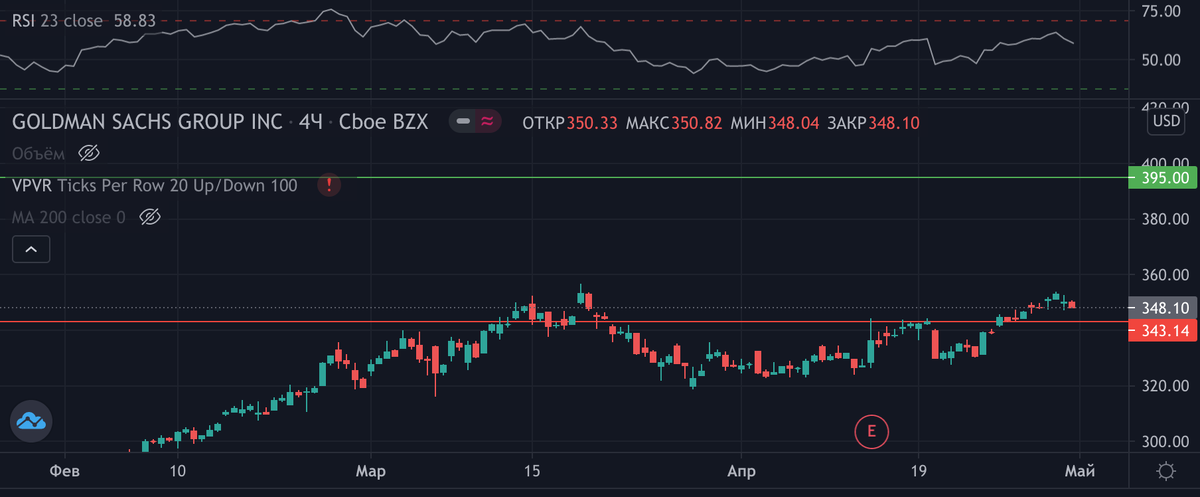The height and width of the screenshot is (497, 1200).
Task: Open the RSI 23 close indicator label
Action: tap(56, 20)
